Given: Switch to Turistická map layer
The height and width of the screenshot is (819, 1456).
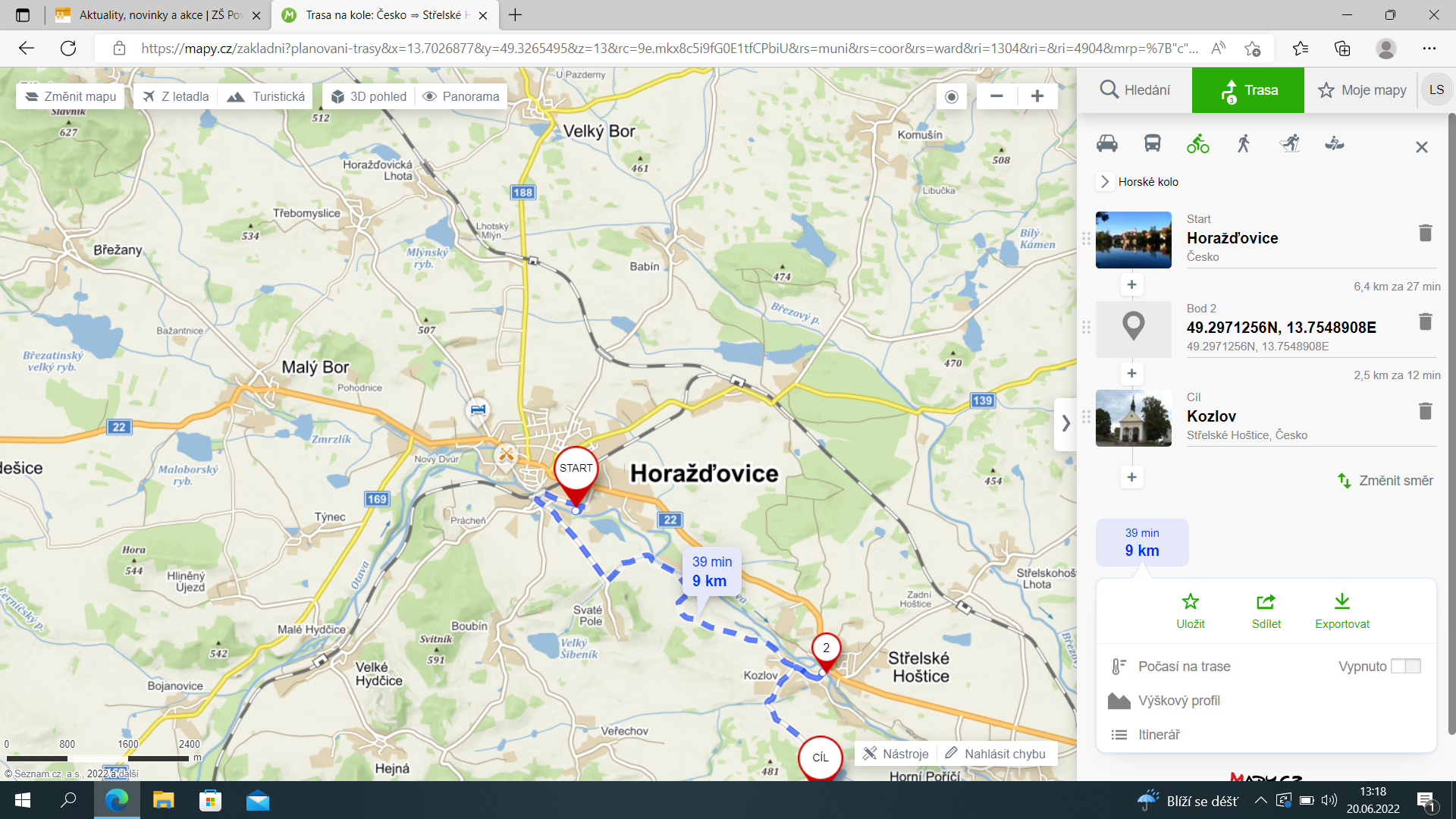Looking at the screenshot, I should pos(265,96).
